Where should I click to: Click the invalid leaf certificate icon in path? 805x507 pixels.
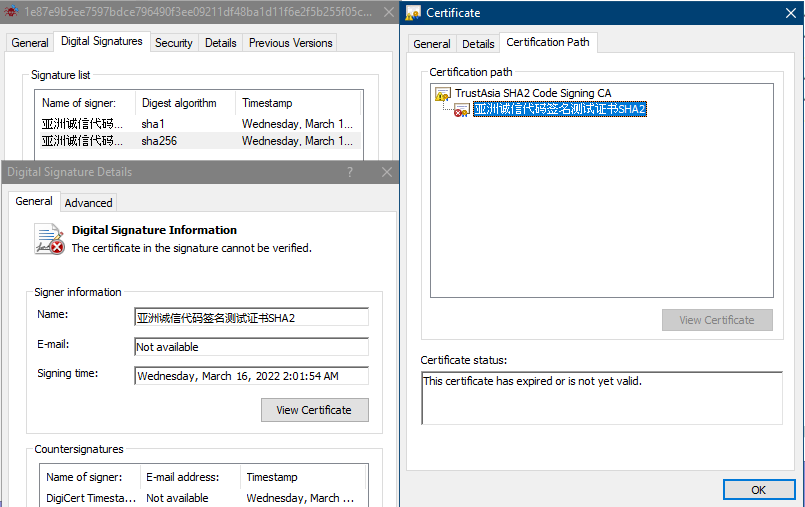point(462,110)
